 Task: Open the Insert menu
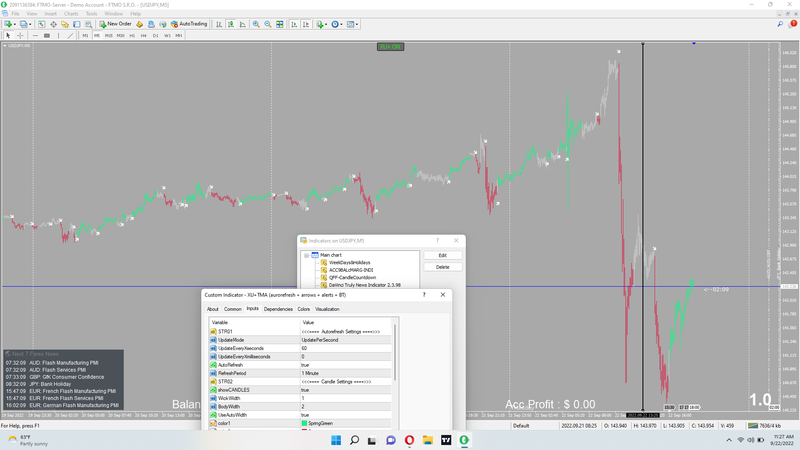tap(50, 13)
